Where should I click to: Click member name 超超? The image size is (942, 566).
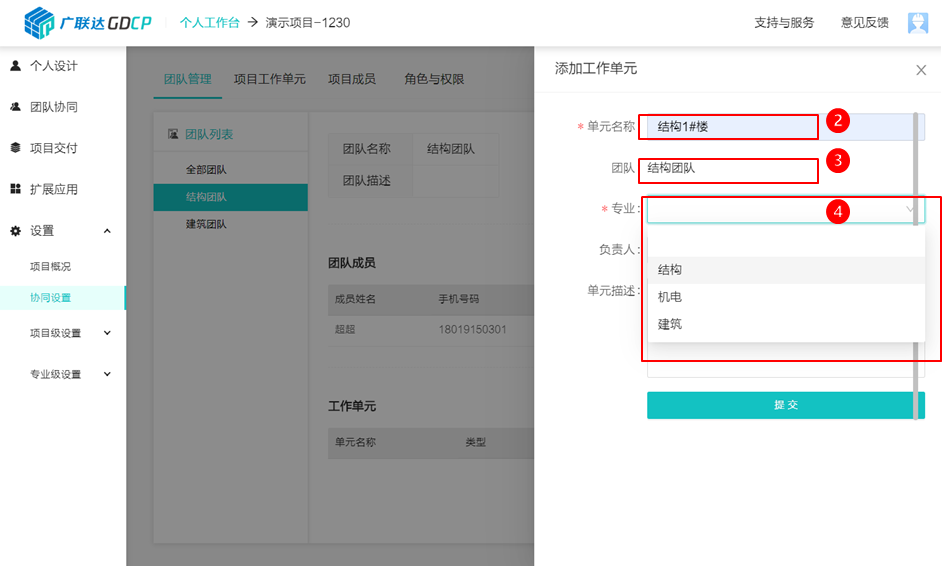345,329
